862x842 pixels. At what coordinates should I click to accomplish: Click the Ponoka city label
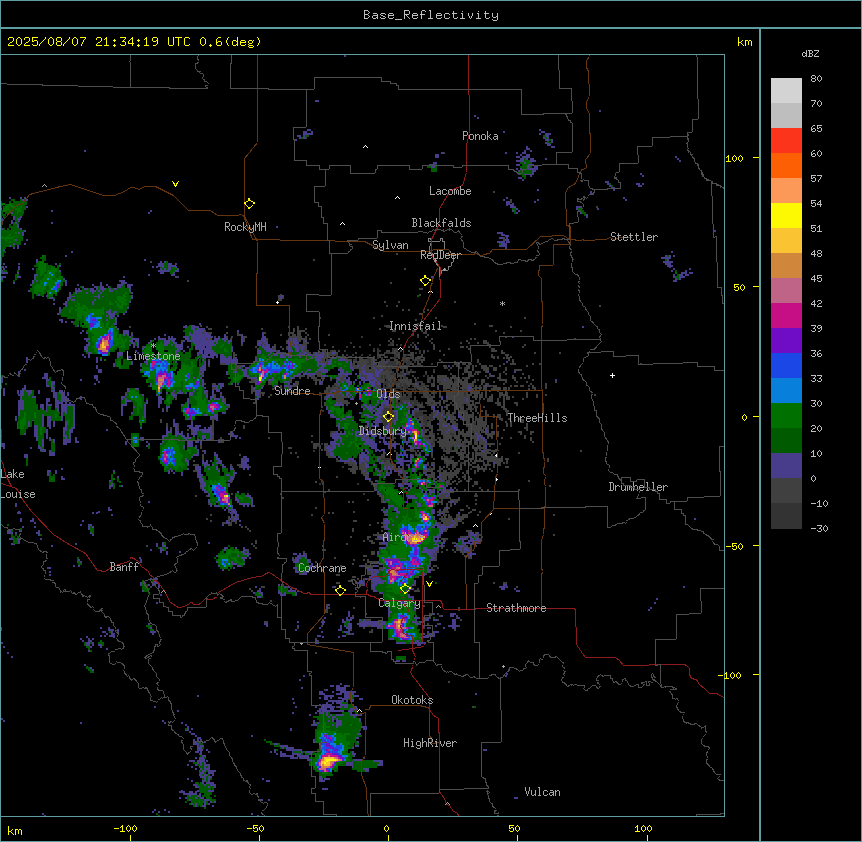click(480, 136)
